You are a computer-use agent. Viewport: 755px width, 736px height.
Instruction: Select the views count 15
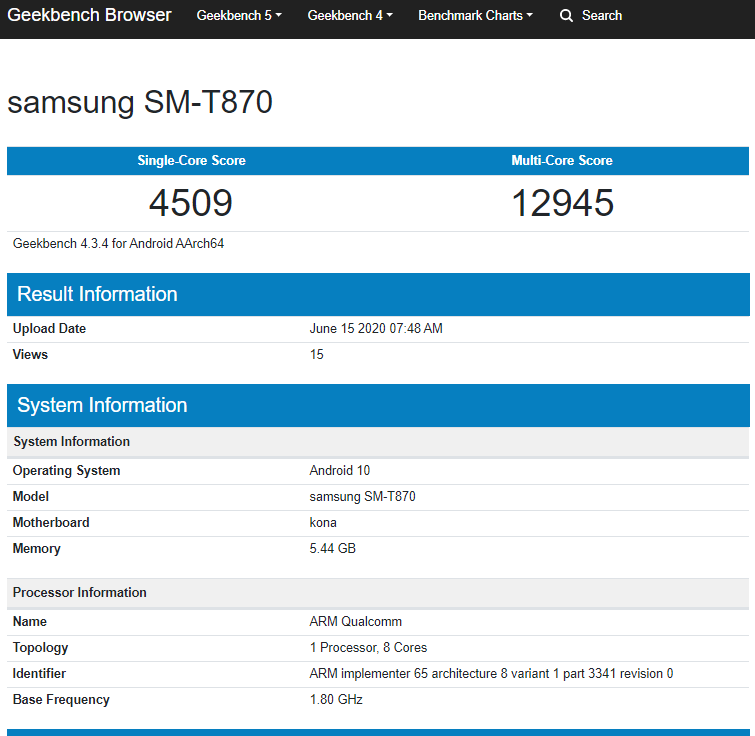coord(316,354)
